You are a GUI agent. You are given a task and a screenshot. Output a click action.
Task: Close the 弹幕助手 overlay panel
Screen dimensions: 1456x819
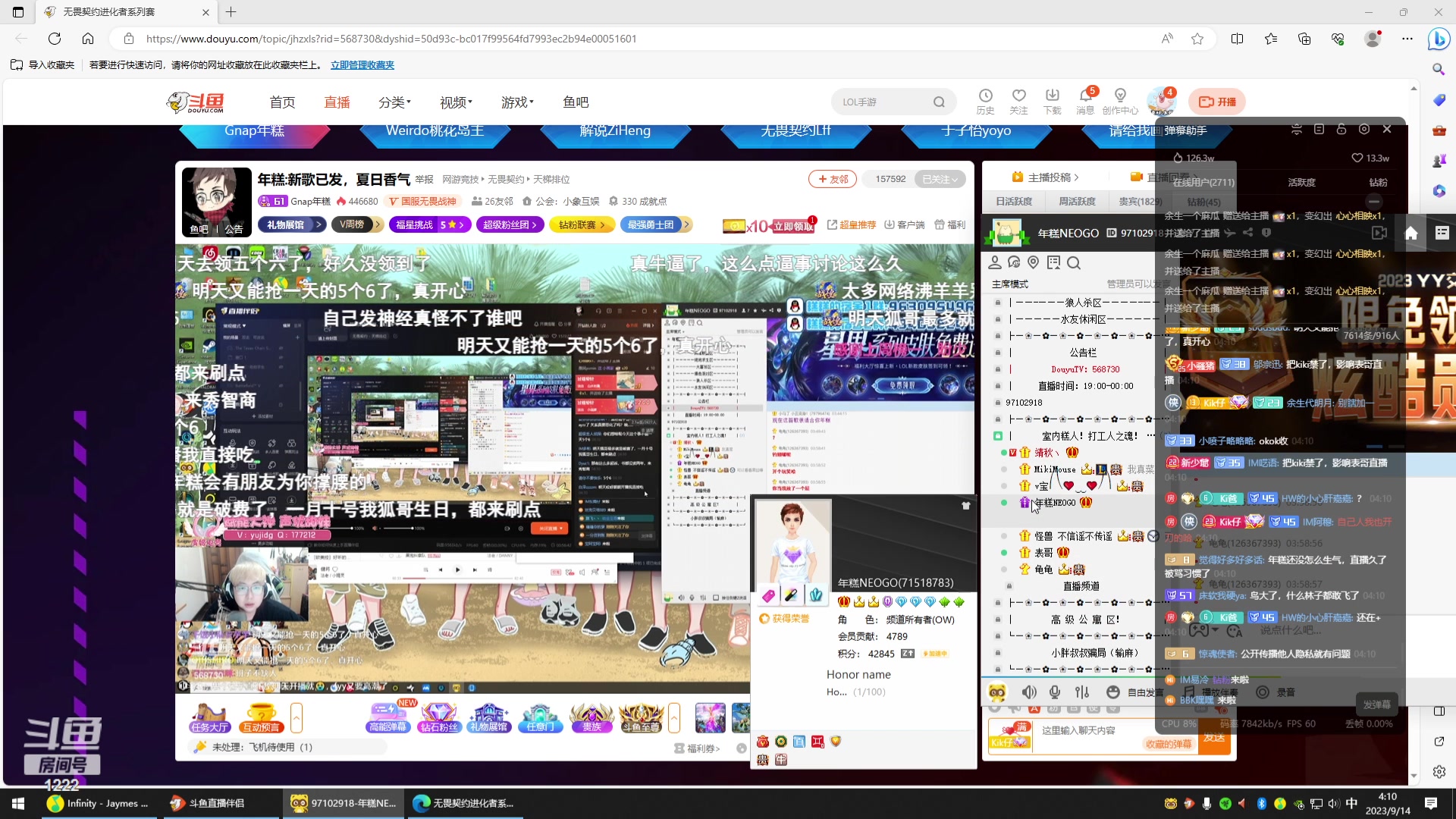(x=1387, y=130)
